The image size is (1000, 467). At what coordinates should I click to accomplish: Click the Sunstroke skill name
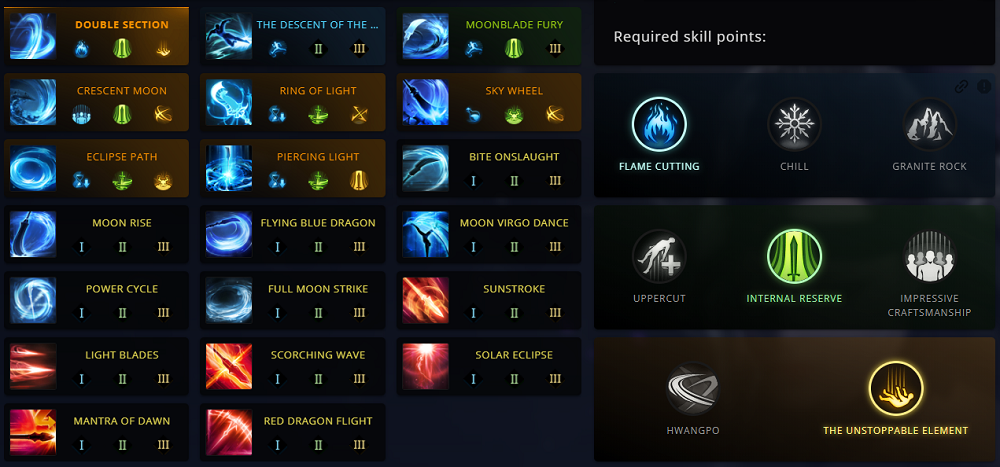tap(514, 289)
